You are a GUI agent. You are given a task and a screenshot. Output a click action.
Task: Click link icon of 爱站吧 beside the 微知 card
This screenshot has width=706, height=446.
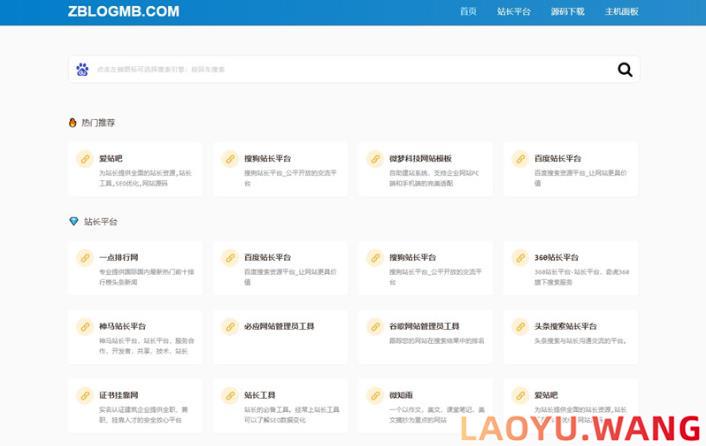520,396
